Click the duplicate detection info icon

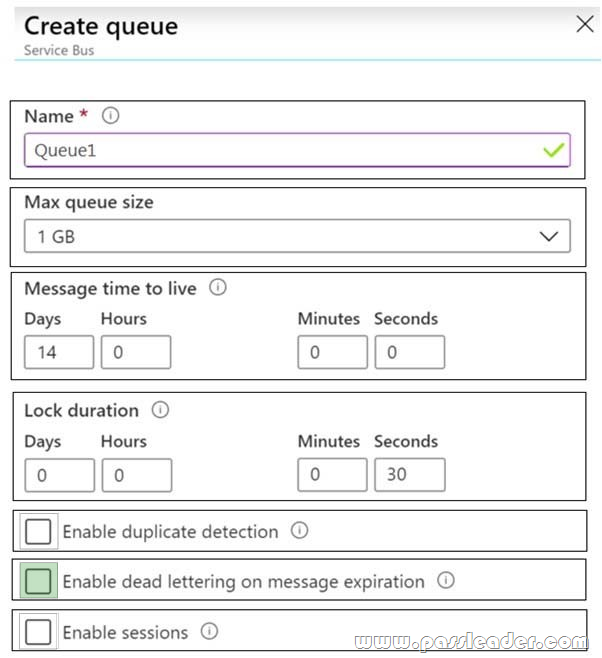(300, 530)
